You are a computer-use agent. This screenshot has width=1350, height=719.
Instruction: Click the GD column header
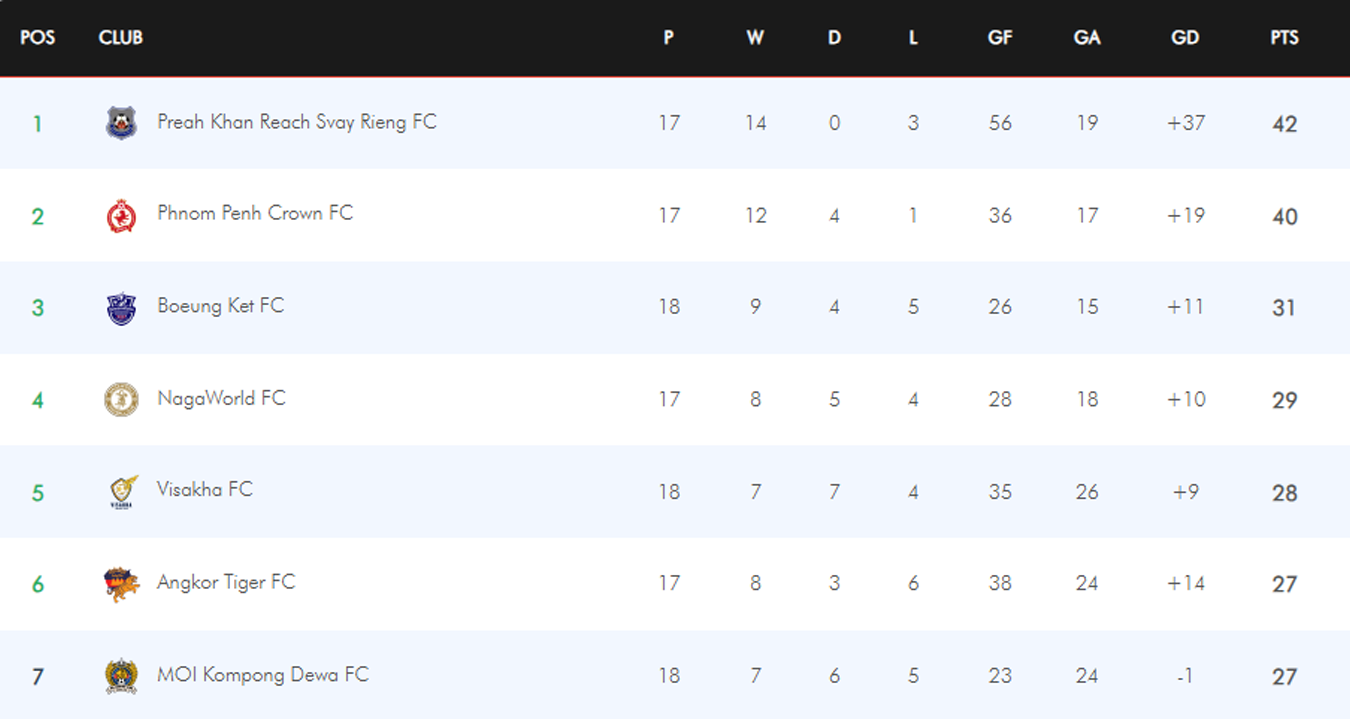pos(1185,38)
